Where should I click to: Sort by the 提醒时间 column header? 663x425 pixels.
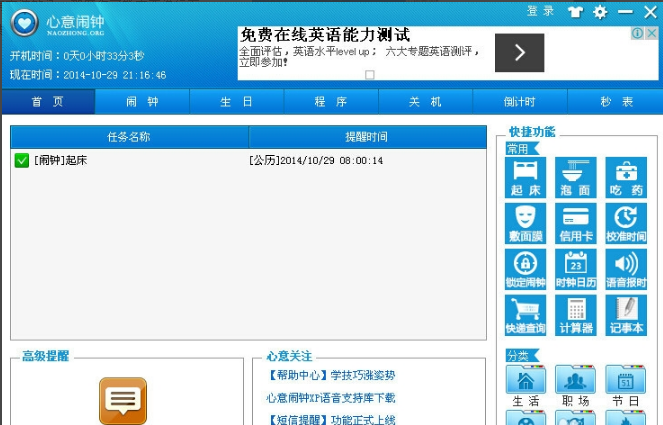coord(366,137)
